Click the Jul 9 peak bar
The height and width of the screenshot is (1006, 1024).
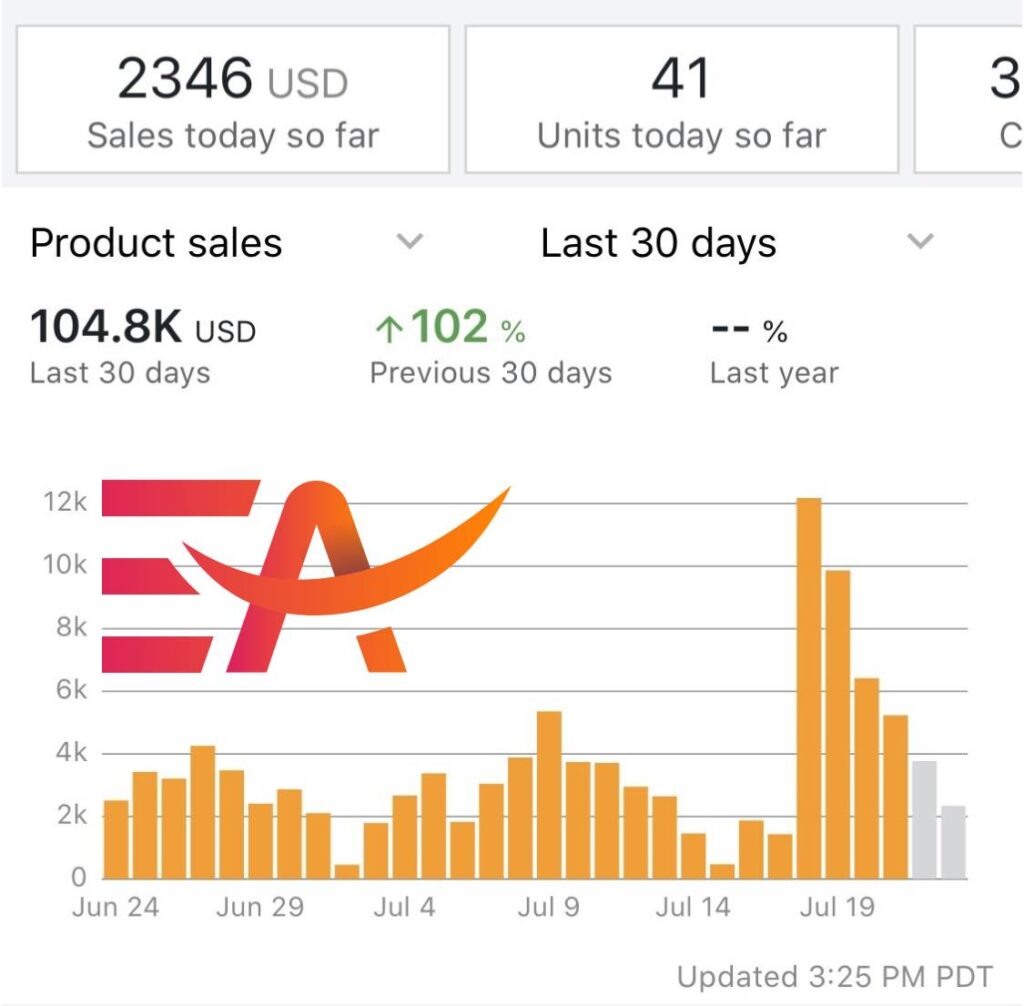(549, 795)
